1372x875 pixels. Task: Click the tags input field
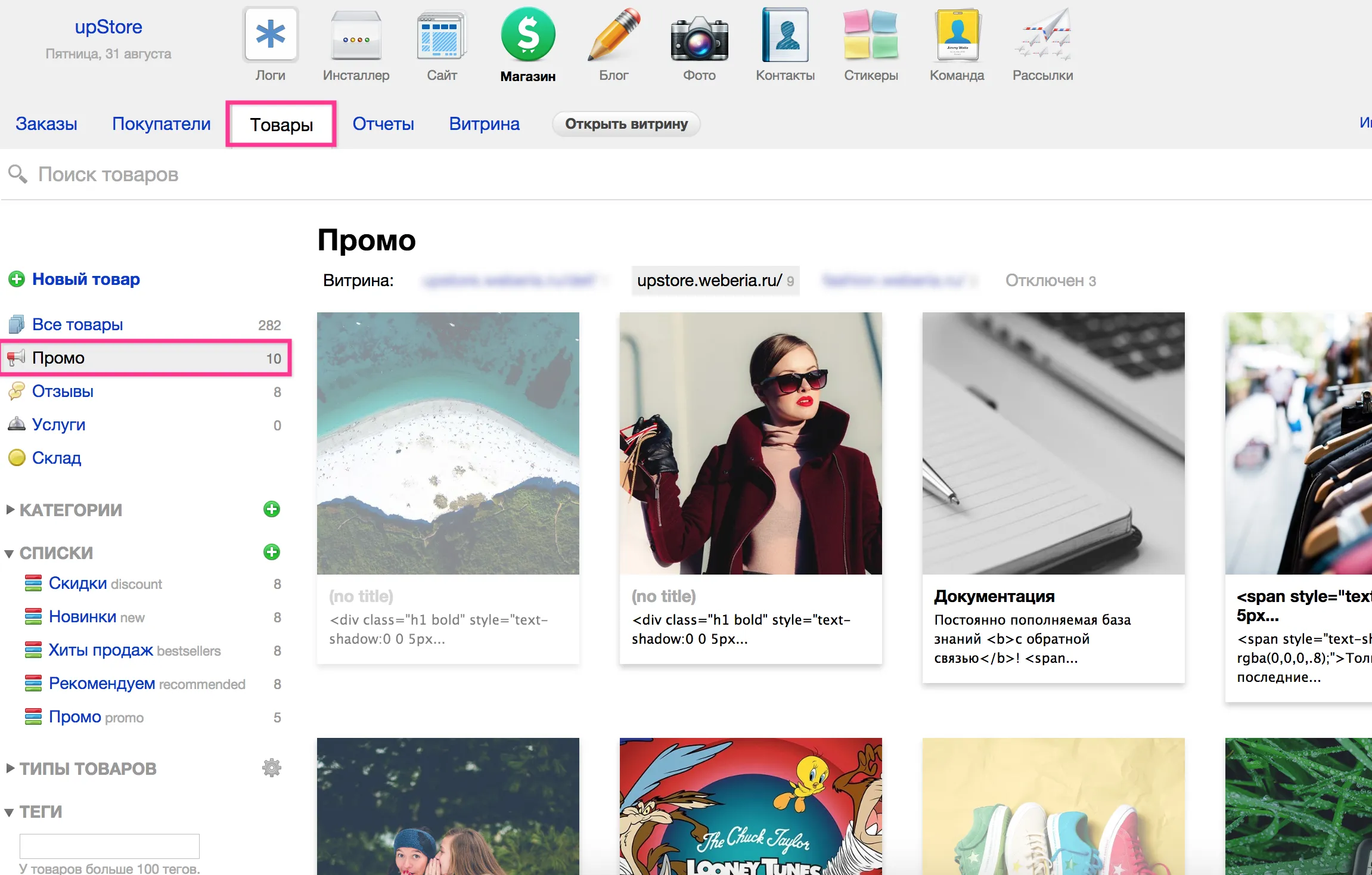click(110, 846)
